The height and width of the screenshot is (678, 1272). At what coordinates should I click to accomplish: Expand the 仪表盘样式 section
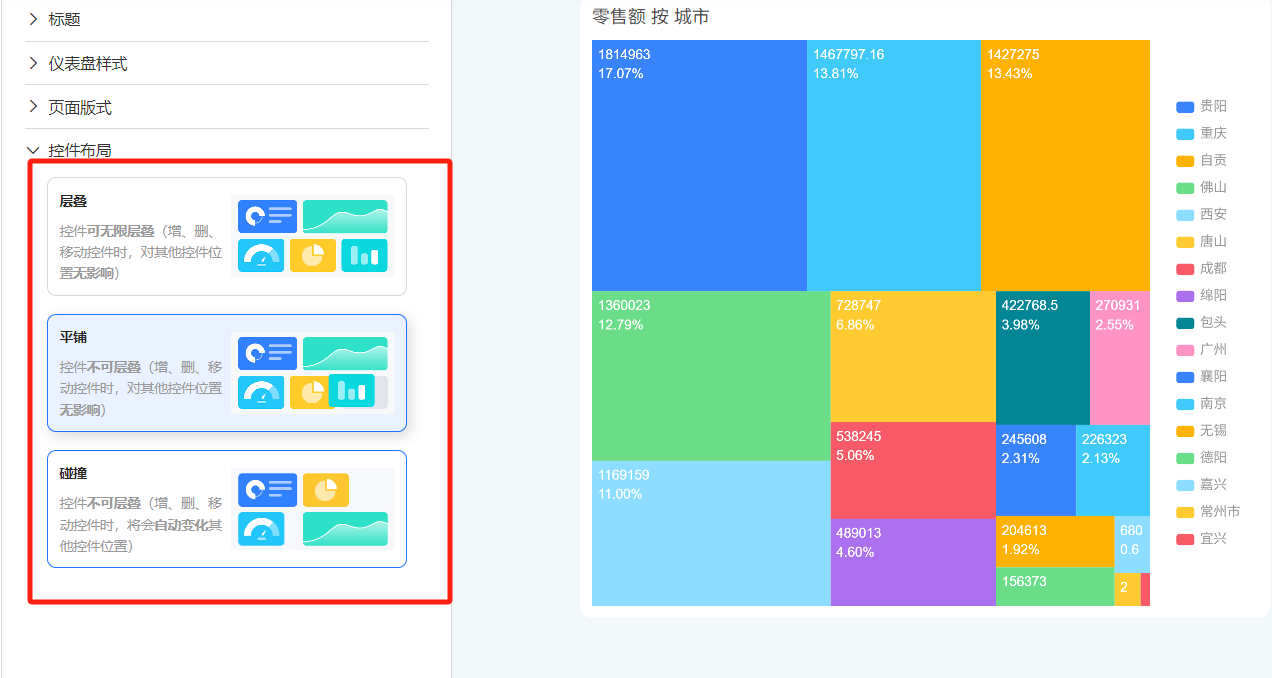(87, 63)
